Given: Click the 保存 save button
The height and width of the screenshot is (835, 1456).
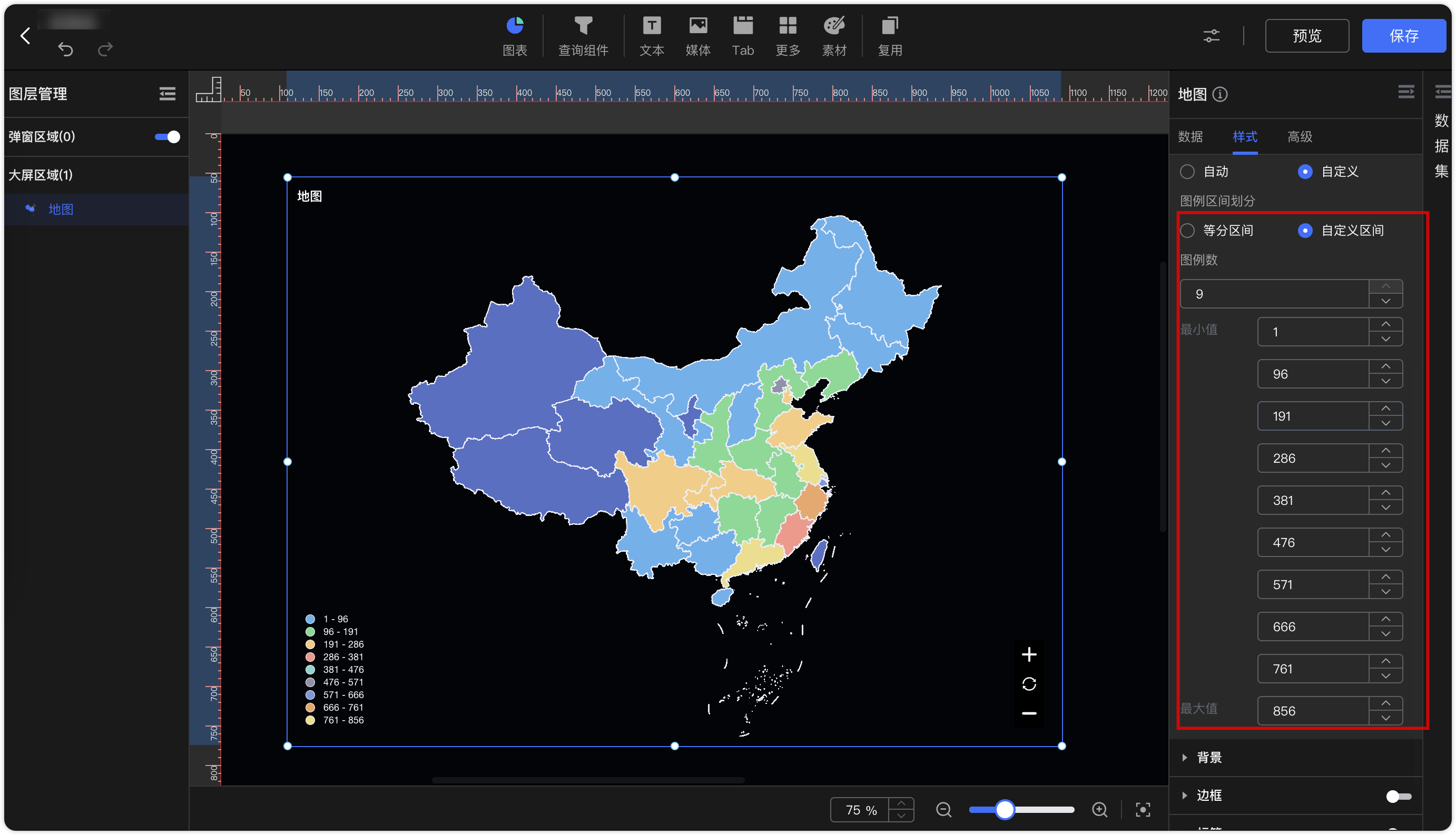Looking at the screenshot, I should click(1403, 36).
